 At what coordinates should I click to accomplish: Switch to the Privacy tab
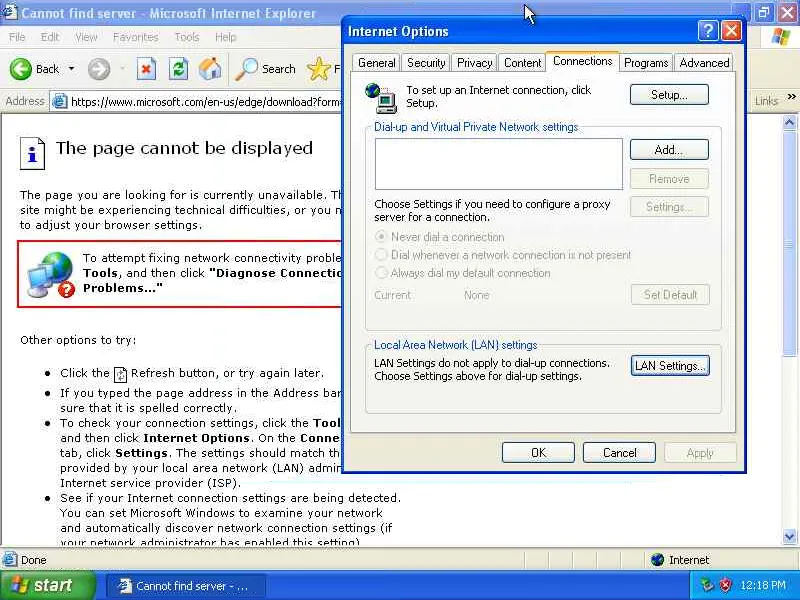474,63
